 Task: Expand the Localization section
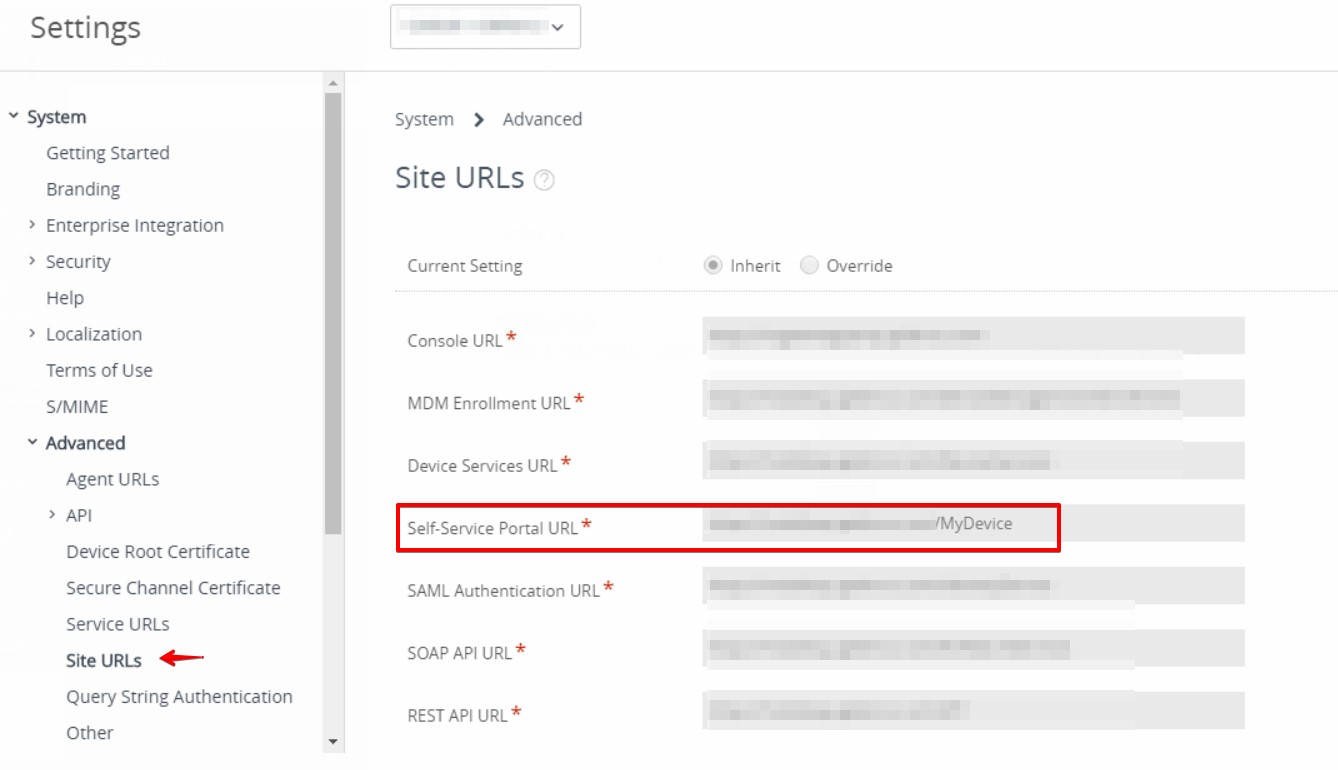coord(33,334)
